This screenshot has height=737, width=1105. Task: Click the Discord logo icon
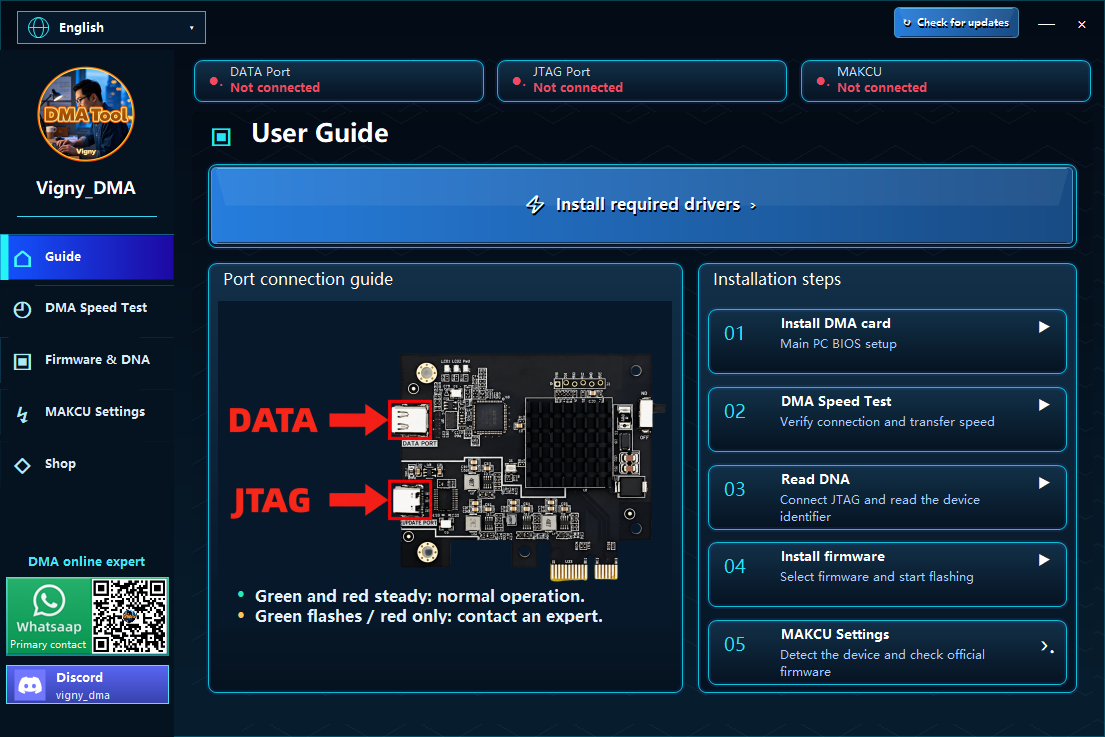[x=30, y=685]
